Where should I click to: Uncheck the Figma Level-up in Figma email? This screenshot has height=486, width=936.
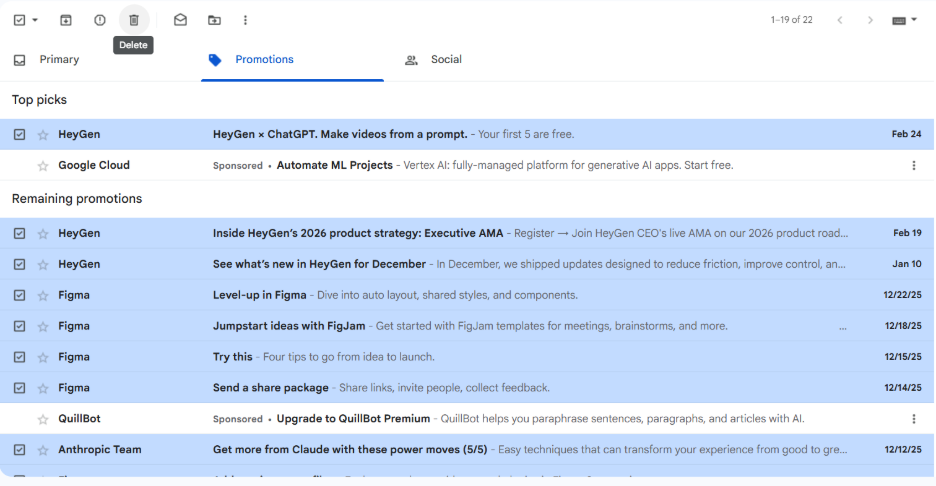pyautogui.click(x=19, y=296)
